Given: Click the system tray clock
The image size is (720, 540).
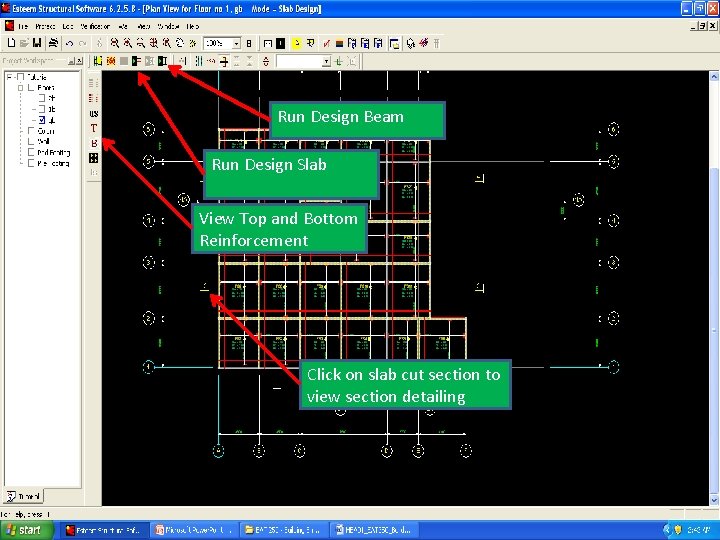Looking at the screenshot, I should click(699, 530).
